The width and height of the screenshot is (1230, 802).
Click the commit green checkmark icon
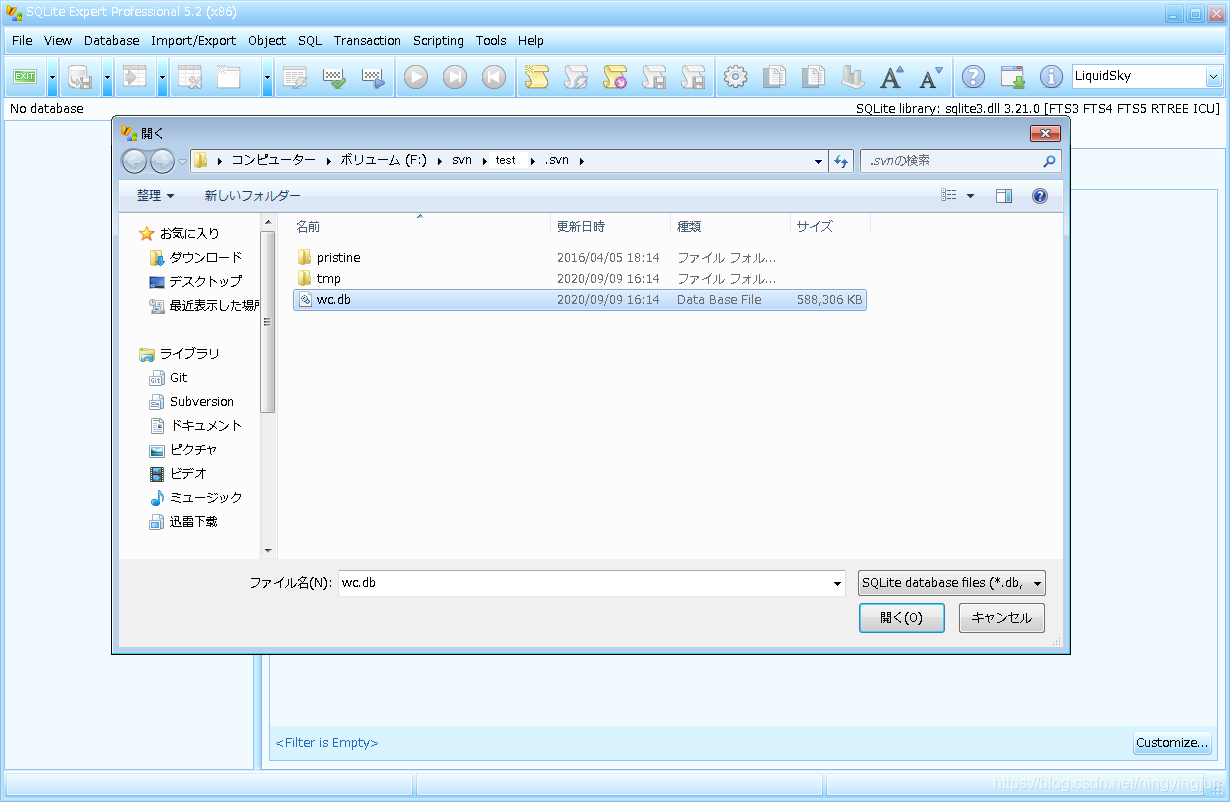(x=334, y=77)
